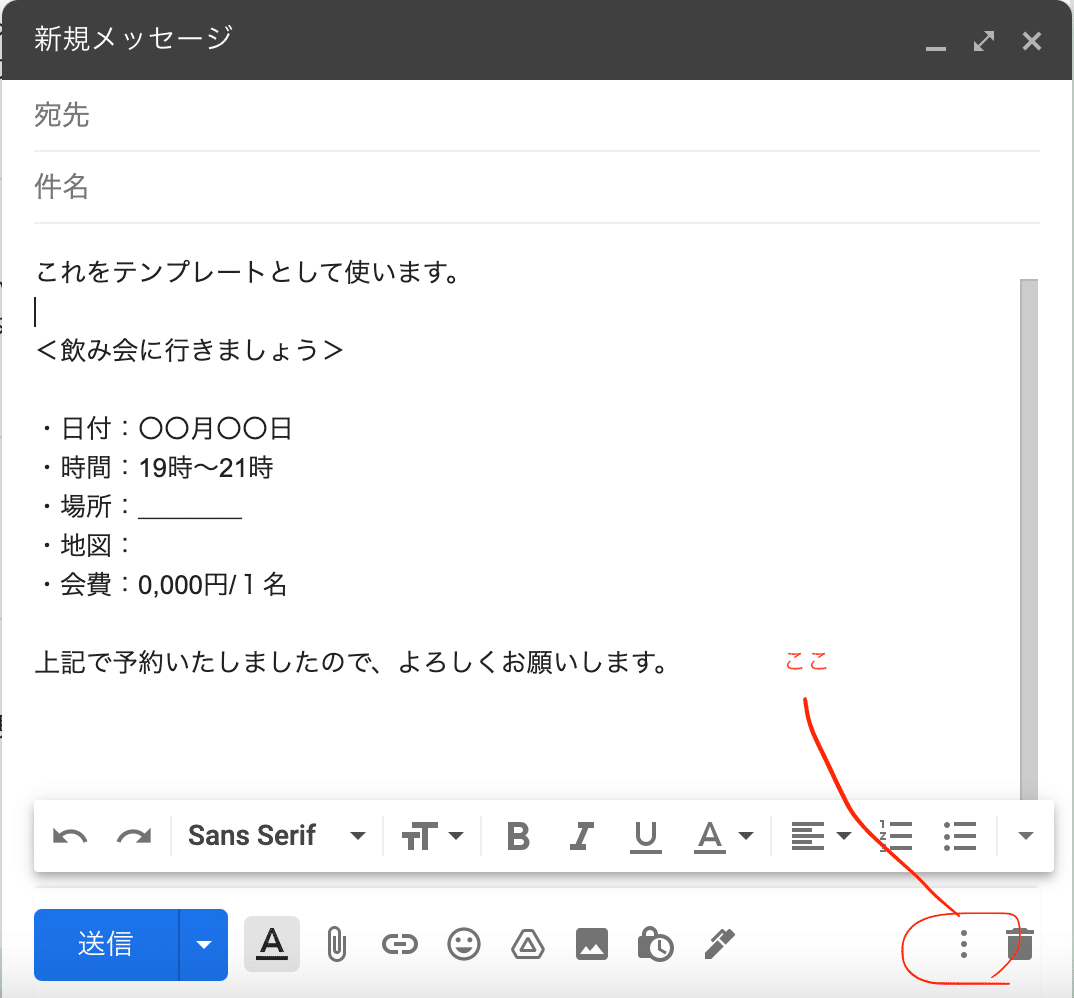
Task: Close the 新規メッセージ compose window
Action: 1032,41
